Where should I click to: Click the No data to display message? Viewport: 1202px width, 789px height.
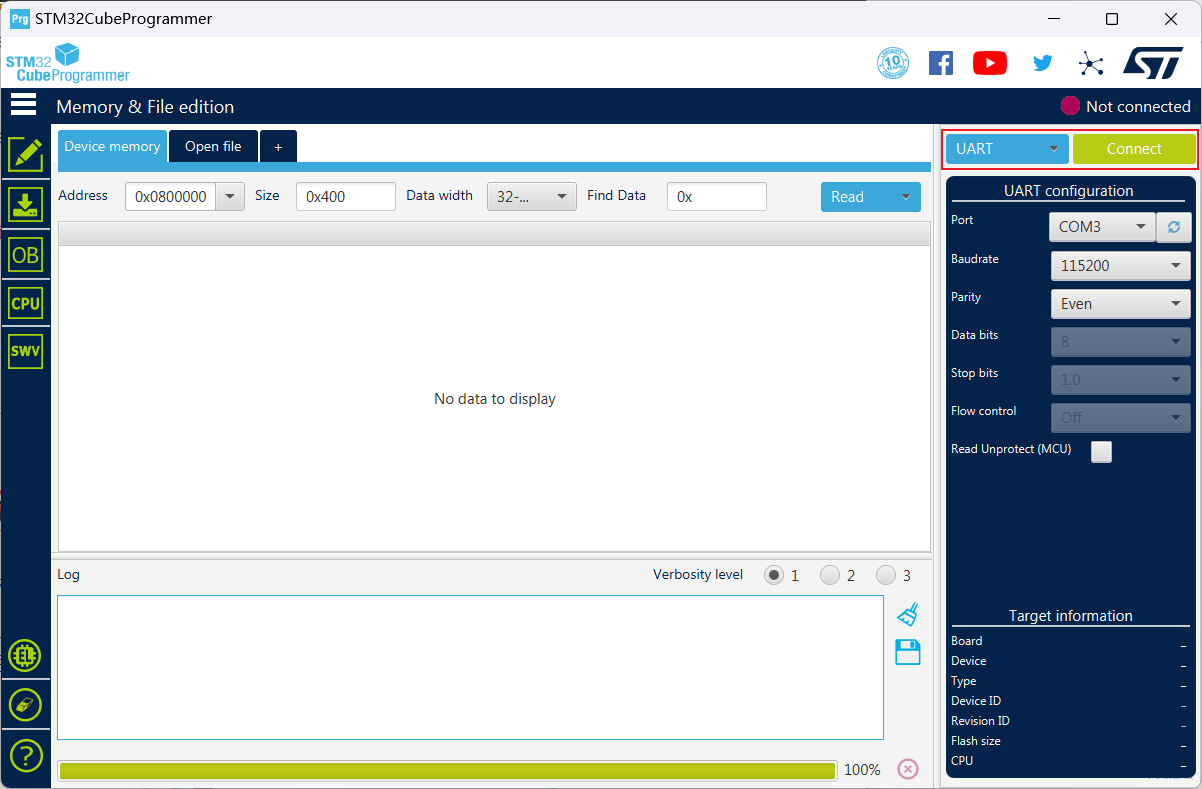coord(494,399)
